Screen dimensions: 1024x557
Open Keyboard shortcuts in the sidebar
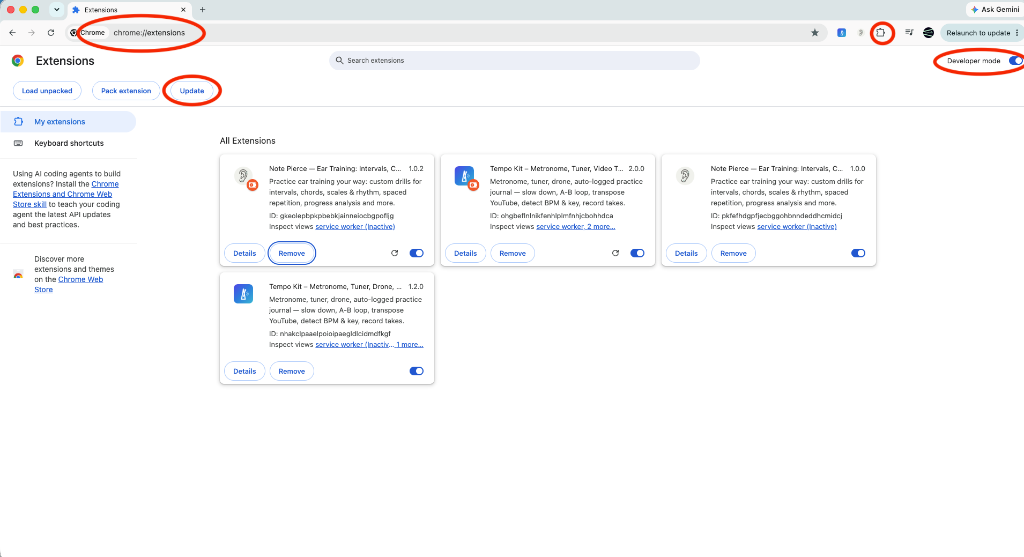coord(68,143)
